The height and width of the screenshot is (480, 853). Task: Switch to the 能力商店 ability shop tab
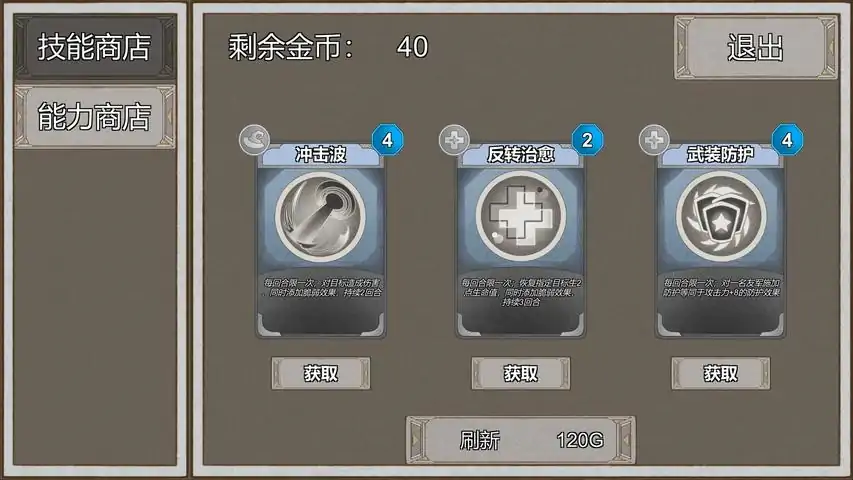[x=95, y=116]
